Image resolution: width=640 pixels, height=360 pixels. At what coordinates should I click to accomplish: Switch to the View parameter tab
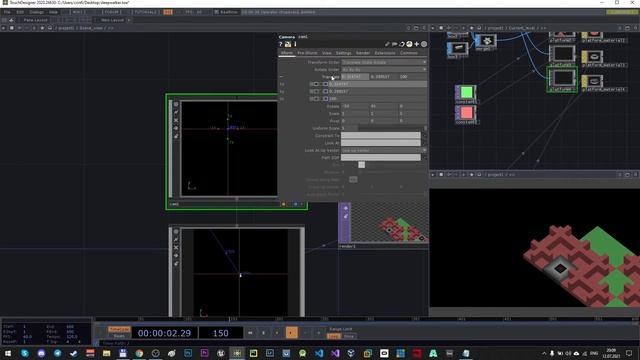327,53
